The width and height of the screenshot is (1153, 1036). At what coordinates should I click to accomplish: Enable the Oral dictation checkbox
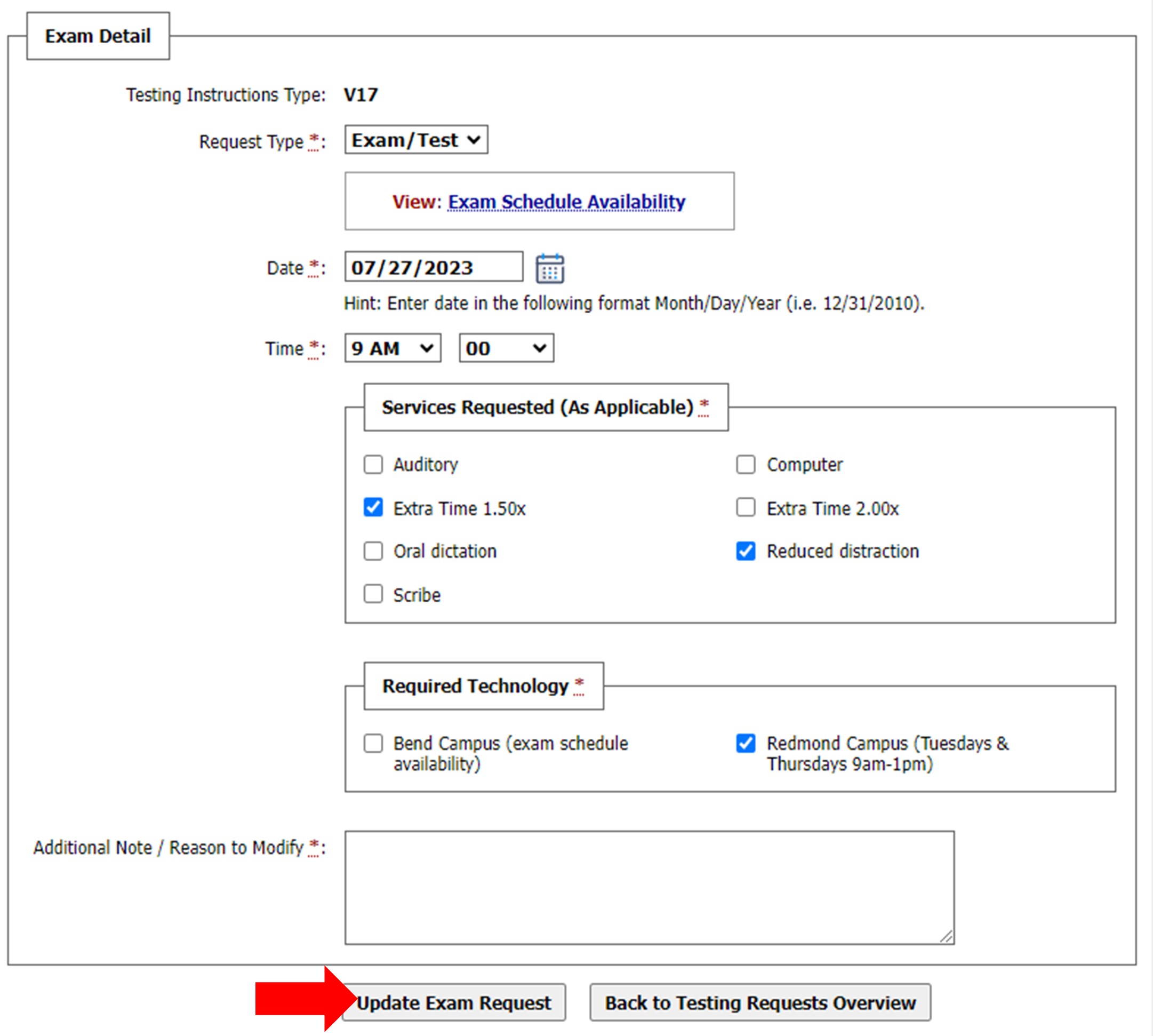coord(373,551)
